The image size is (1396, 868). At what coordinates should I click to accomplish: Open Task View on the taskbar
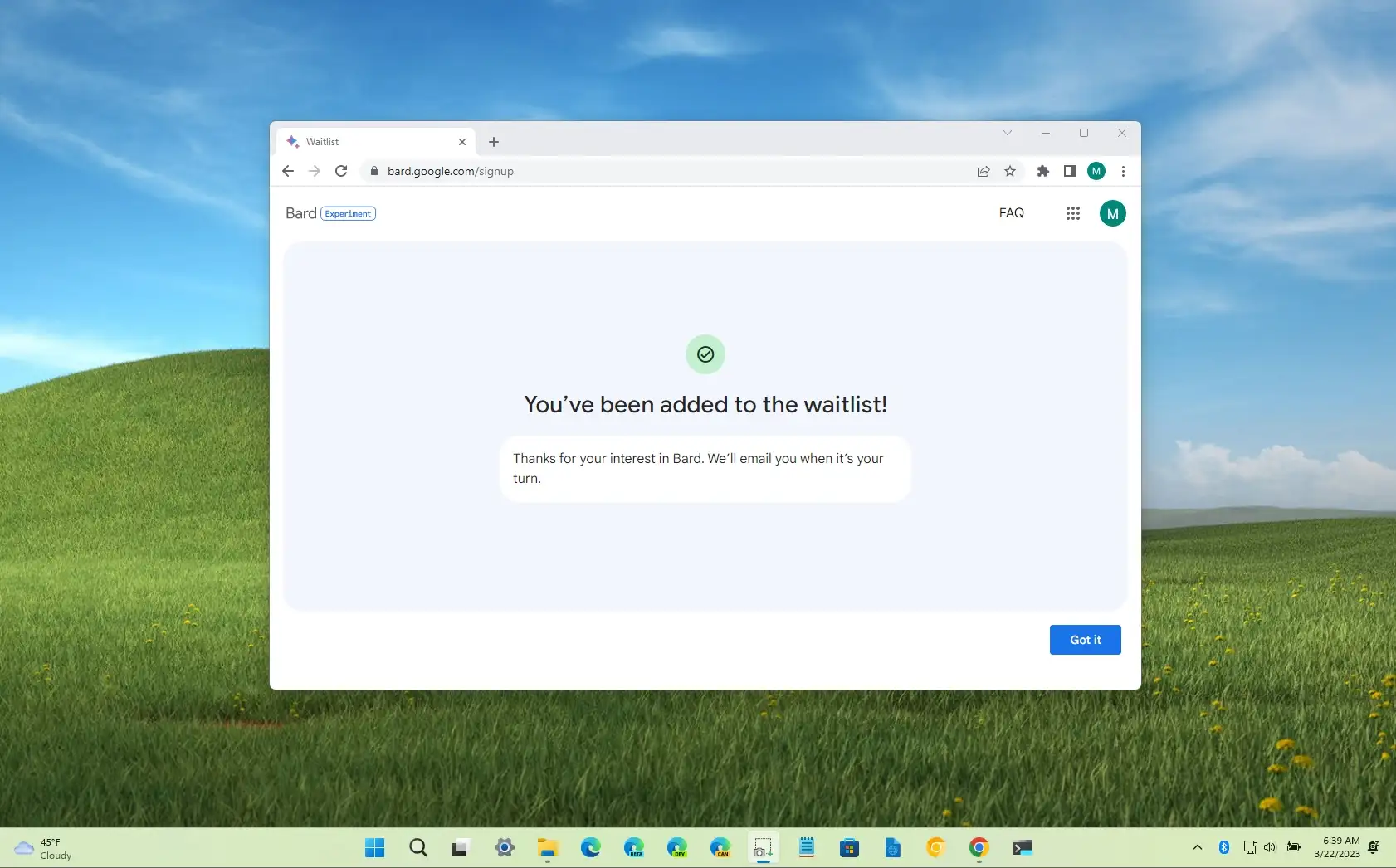tap(460, 847)
